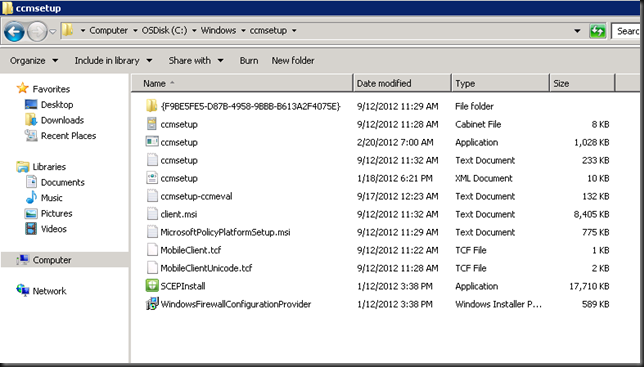Select the ccmsetup-ccmeval file icon
Image resolution: width=644 pixels, height=367 pixels.
pyautogui.click(x=152, y=196)
